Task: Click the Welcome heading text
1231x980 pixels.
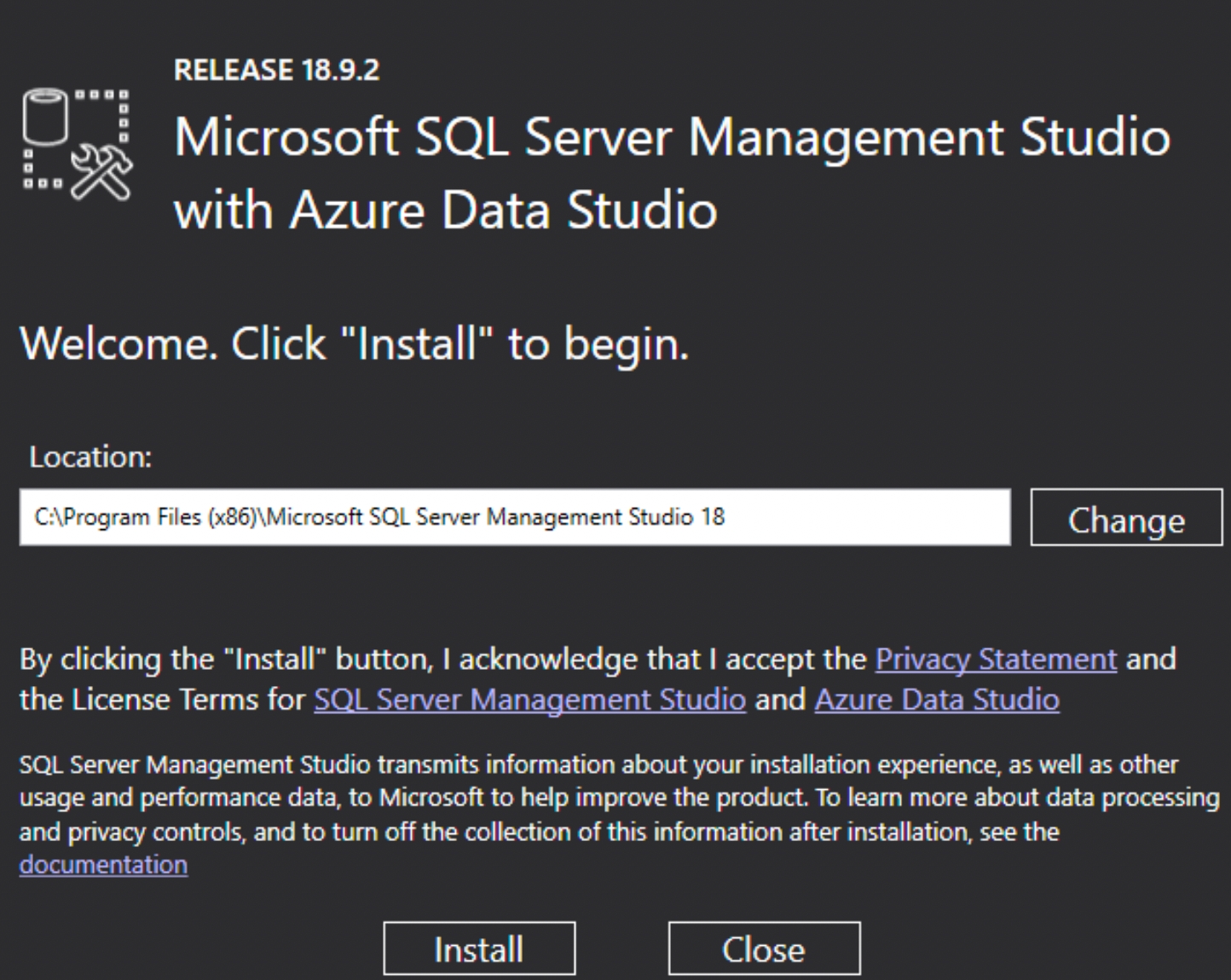Action: [353, 343]
